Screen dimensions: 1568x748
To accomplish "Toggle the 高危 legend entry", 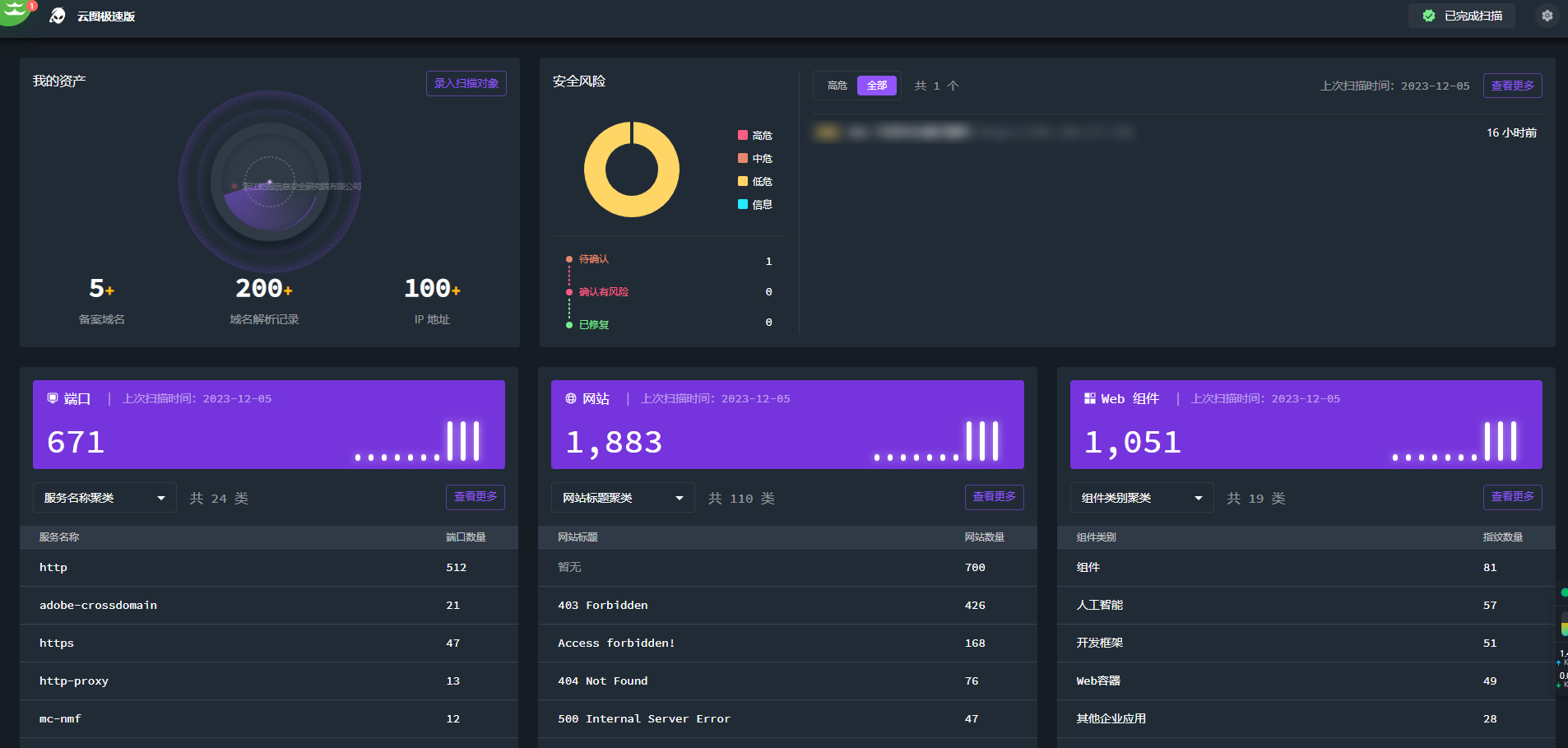I will (755, 135).
